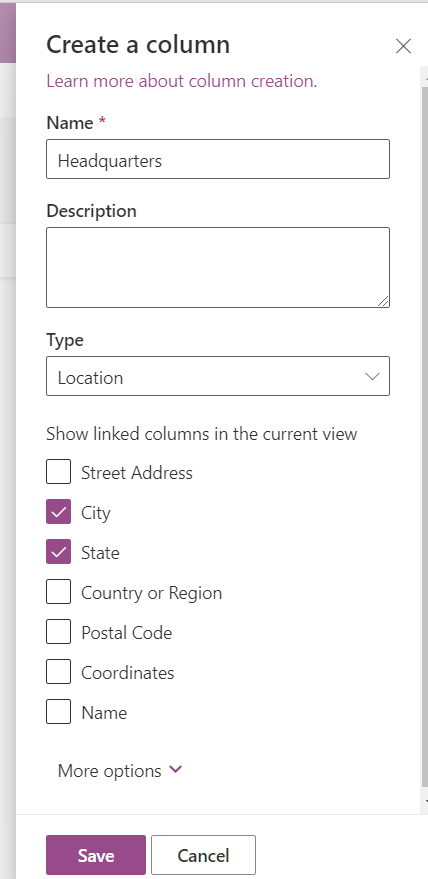Click the Type dropdown chevron arrow
Screen dimensions: 428x879
click(372, 376)
